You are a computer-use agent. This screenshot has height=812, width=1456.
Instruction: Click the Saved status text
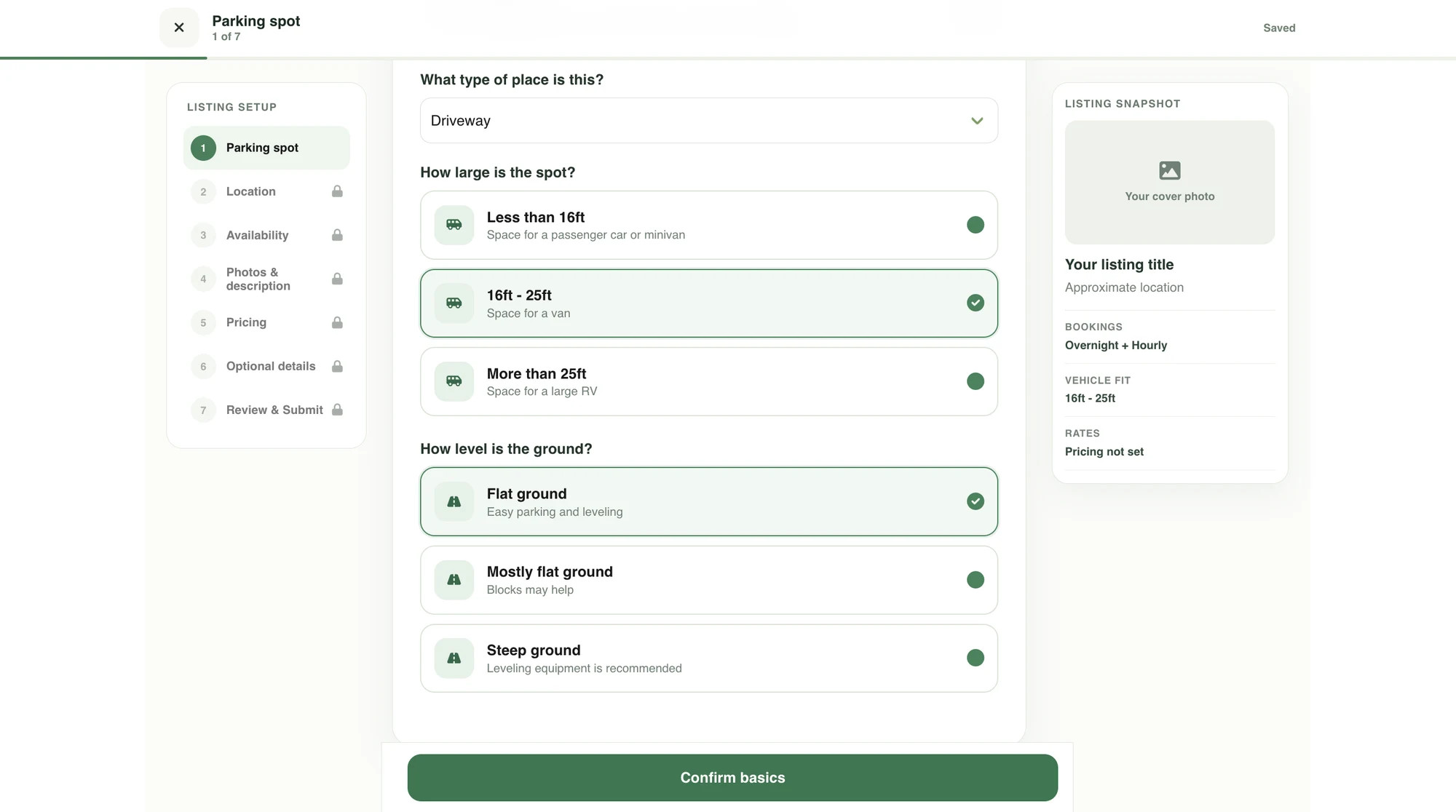(x=1279, y=28)
